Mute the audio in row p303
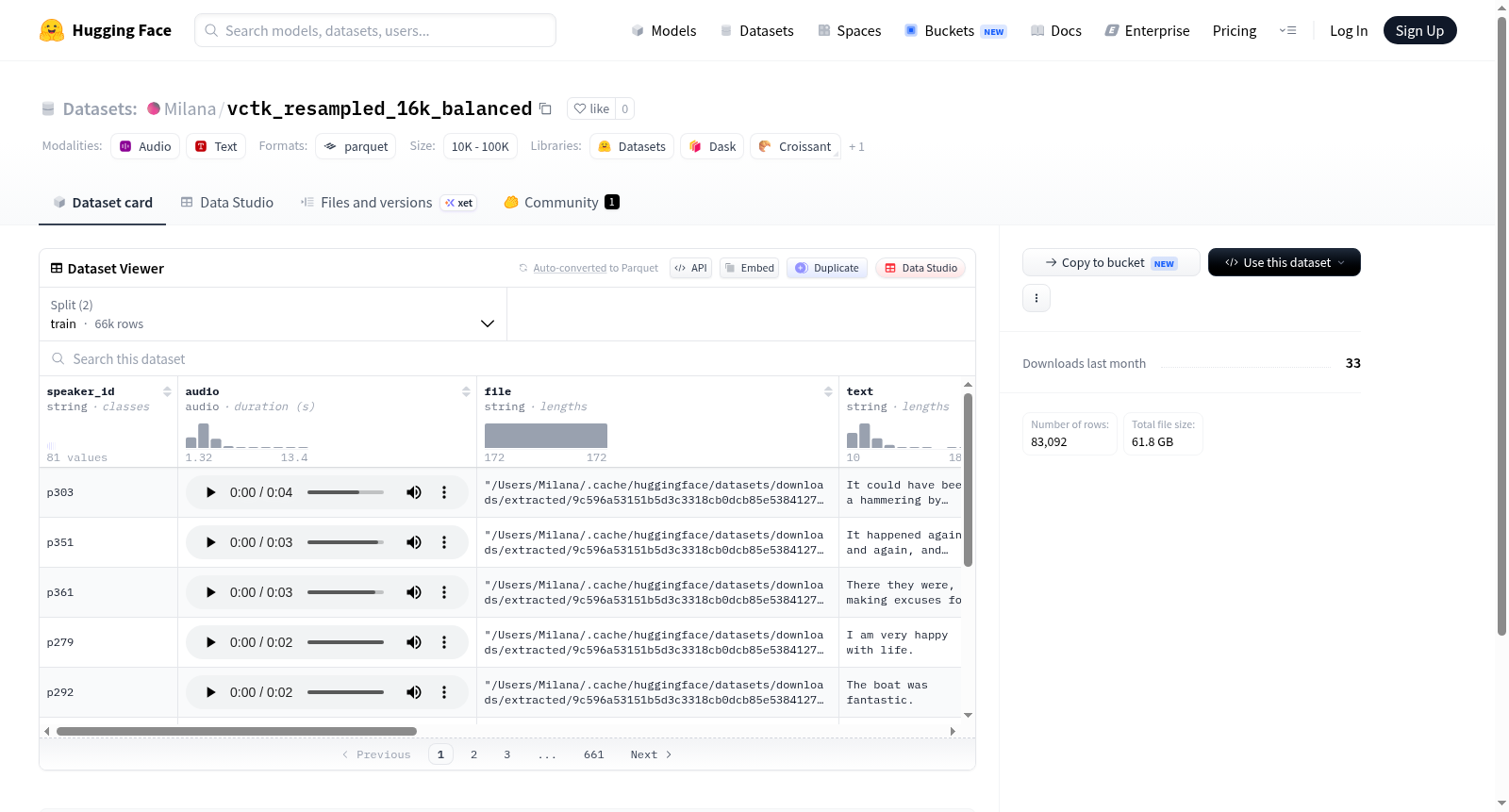 [x=414, y=492]
